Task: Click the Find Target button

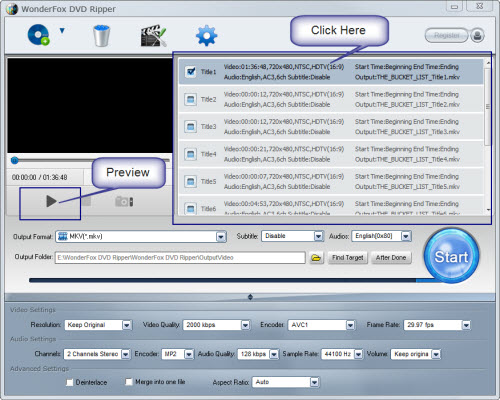Action: pos(348,258)
